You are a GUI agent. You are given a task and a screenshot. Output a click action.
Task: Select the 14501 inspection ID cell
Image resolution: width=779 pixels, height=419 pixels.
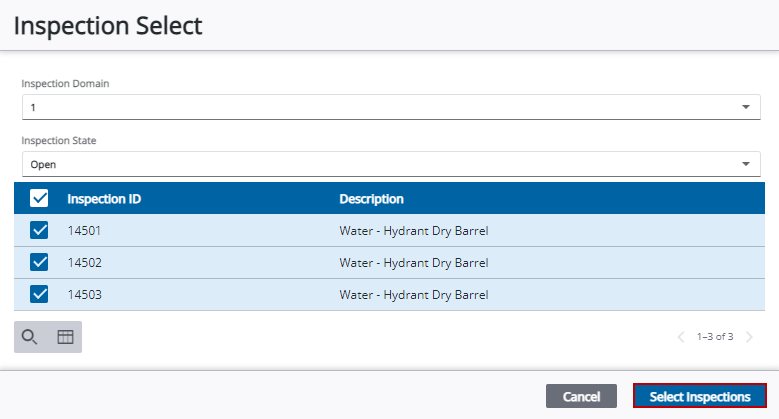click(85, 231)
